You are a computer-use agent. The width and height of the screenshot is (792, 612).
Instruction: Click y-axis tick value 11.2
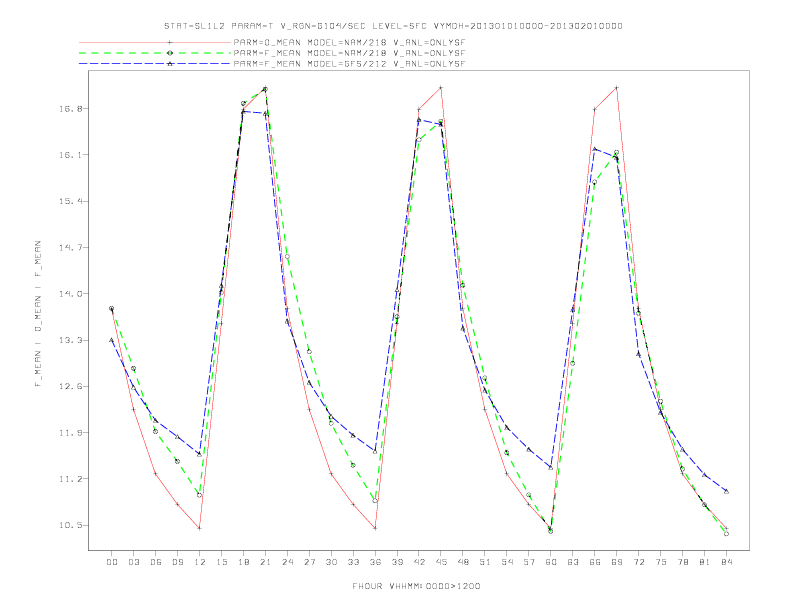point(70,479)
